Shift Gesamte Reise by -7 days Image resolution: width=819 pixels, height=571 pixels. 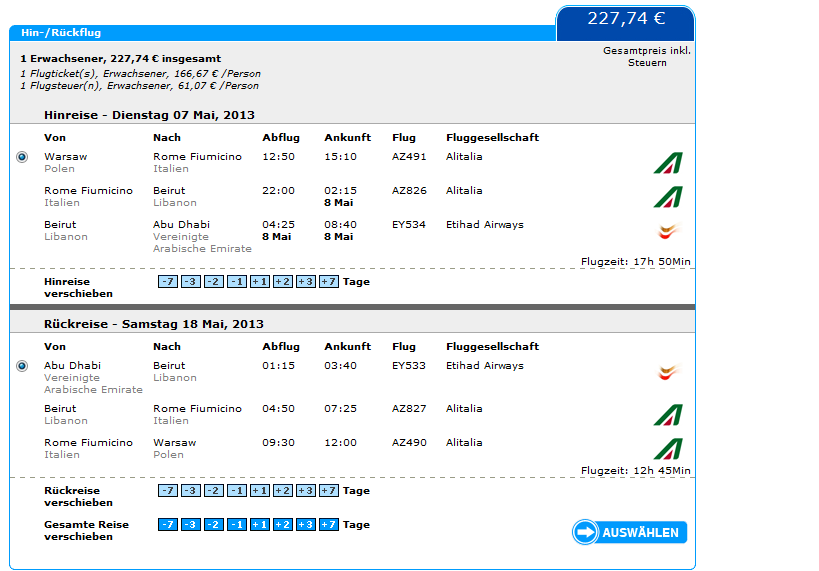click(168, 525)
